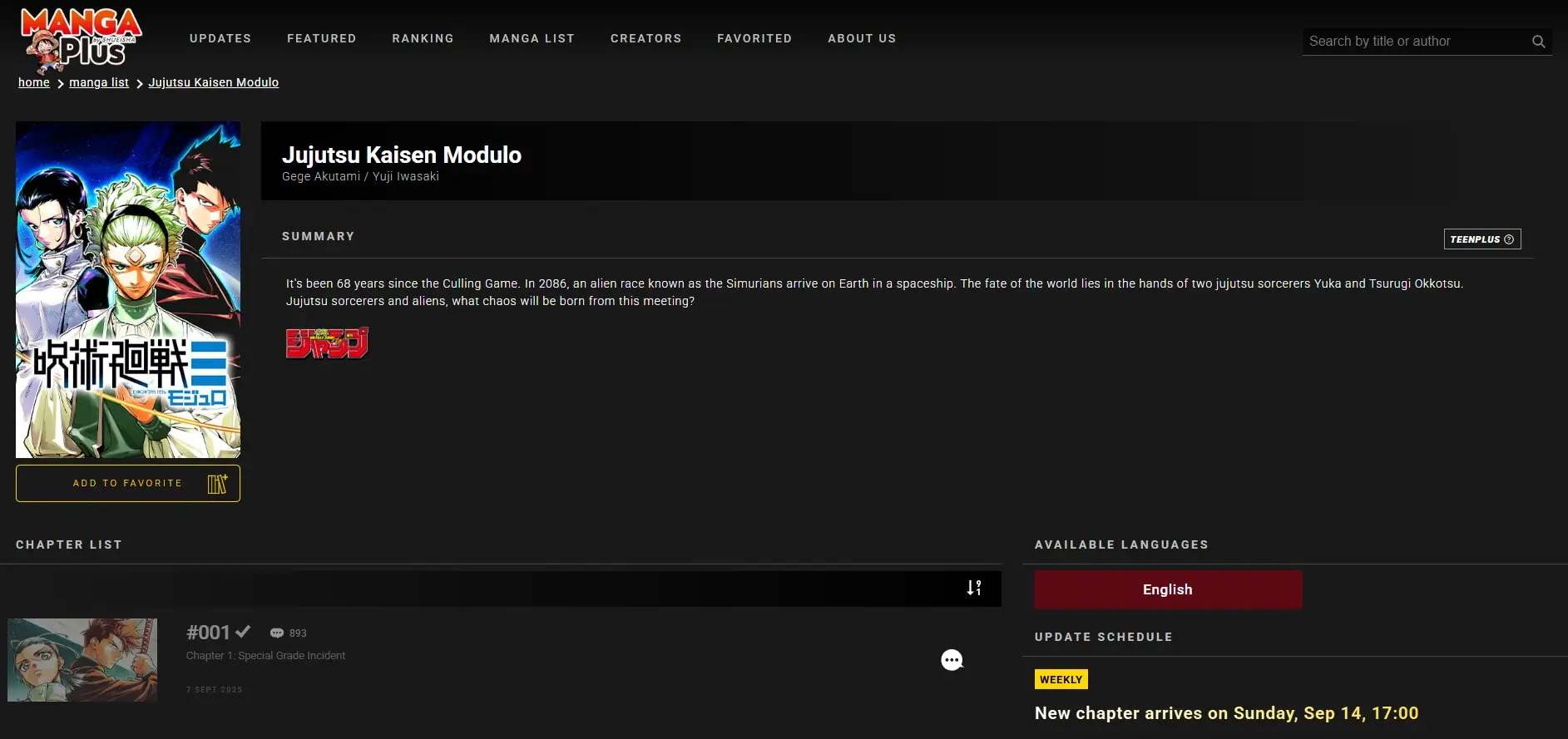Open the Creators section
The image size is (1568, 739).
(646, 38)
